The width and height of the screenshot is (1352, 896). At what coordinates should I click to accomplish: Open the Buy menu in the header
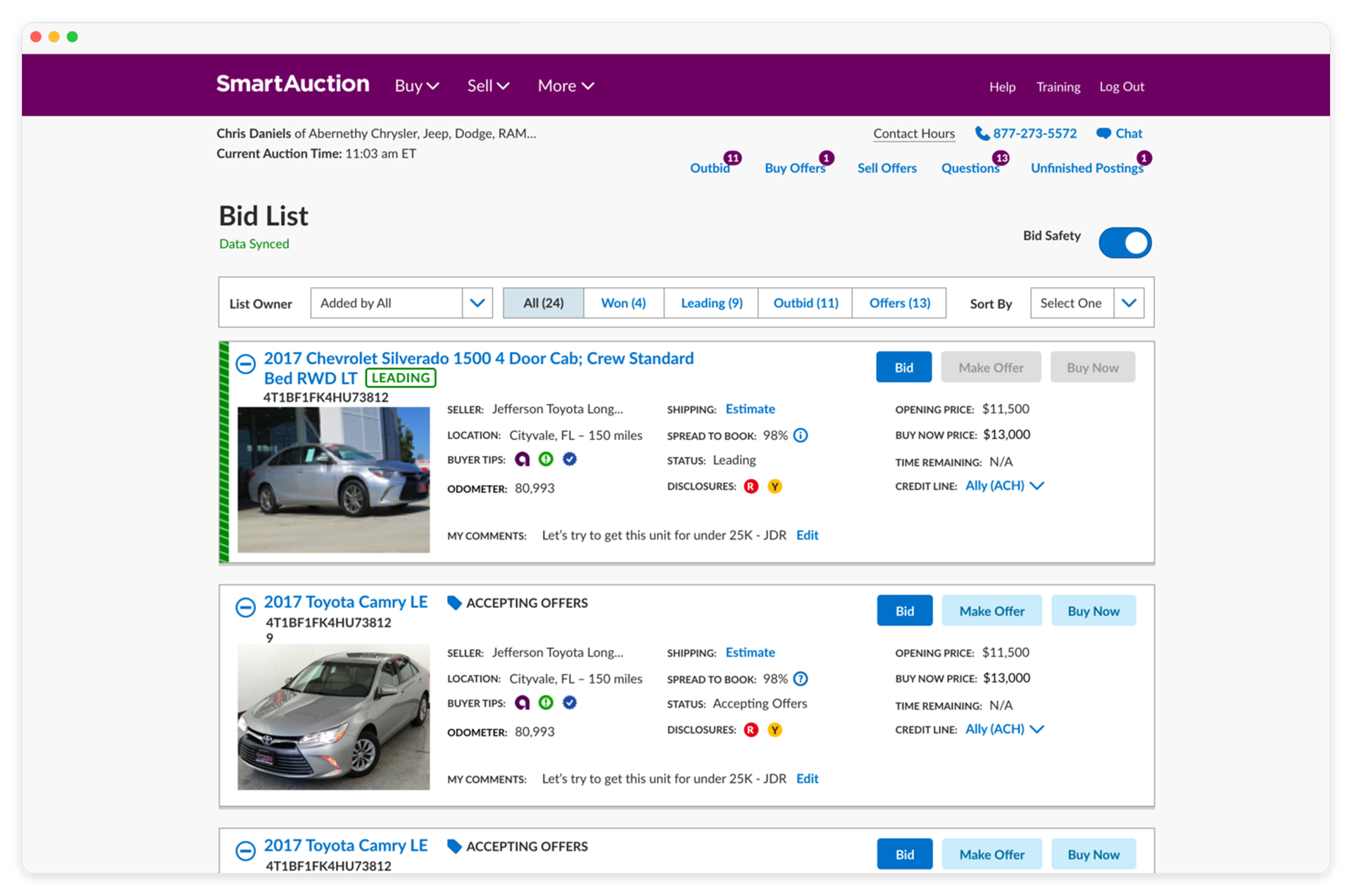[417, 86]
